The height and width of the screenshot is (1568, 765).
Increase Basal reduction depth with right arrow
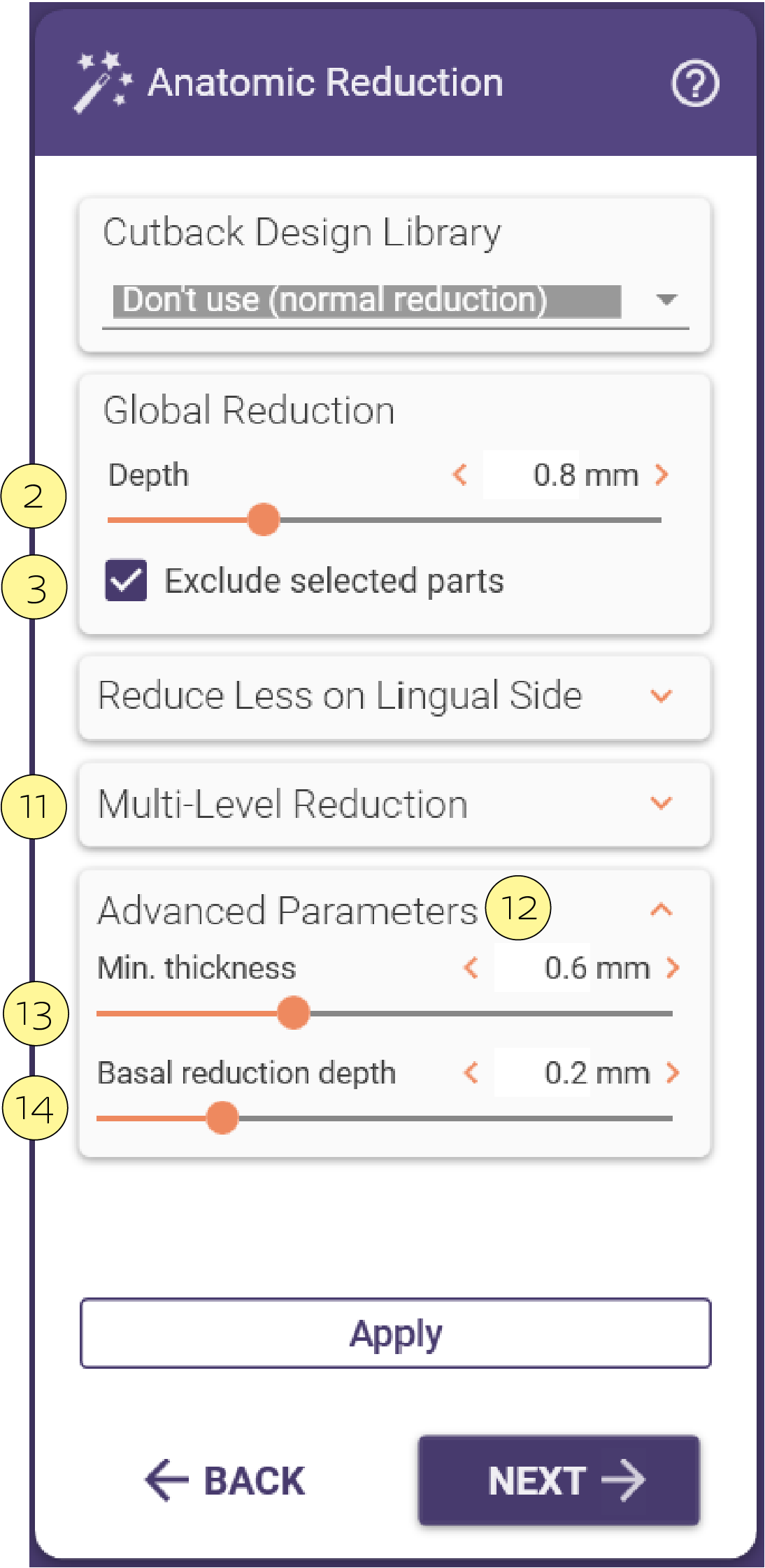pos(673,1072)
